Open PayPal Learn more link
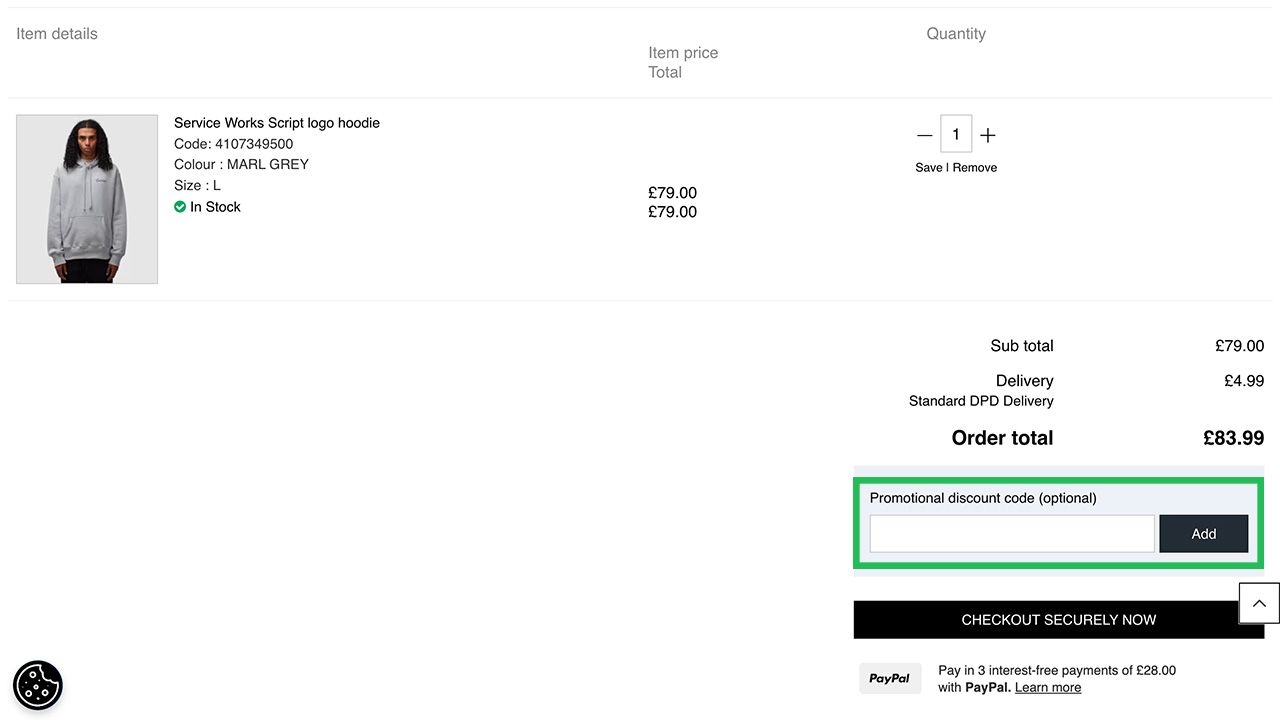 [x=1047, y=688]
